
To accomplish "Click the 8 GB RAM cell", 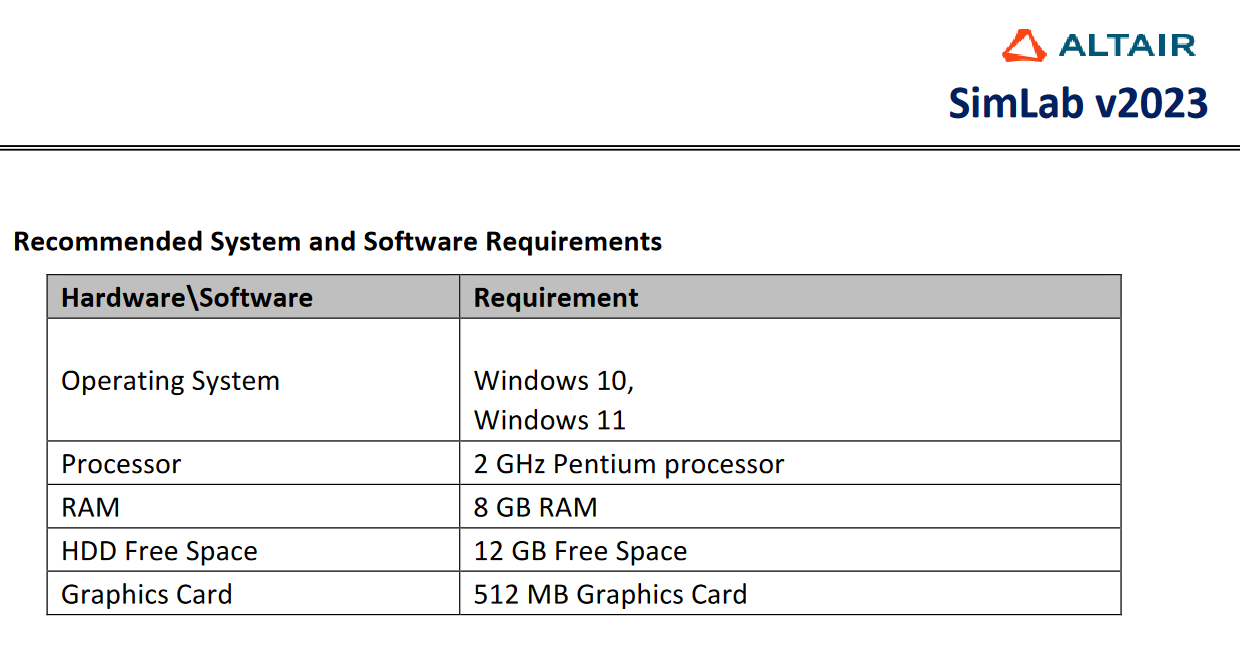I will tap(535, 507).
